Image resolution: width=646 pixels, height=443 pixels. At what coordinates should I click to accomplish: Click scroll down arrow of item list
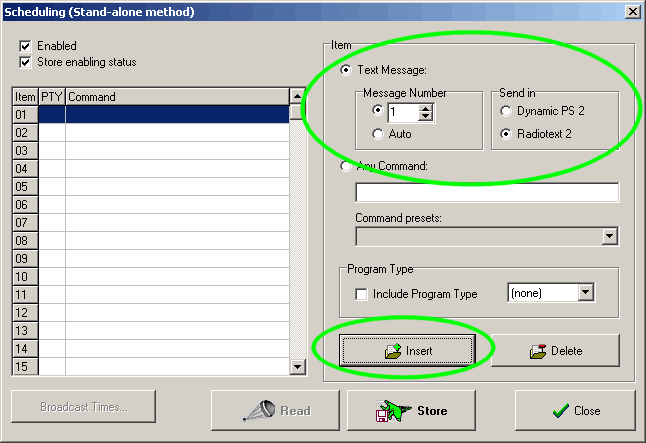pos(297,366)
